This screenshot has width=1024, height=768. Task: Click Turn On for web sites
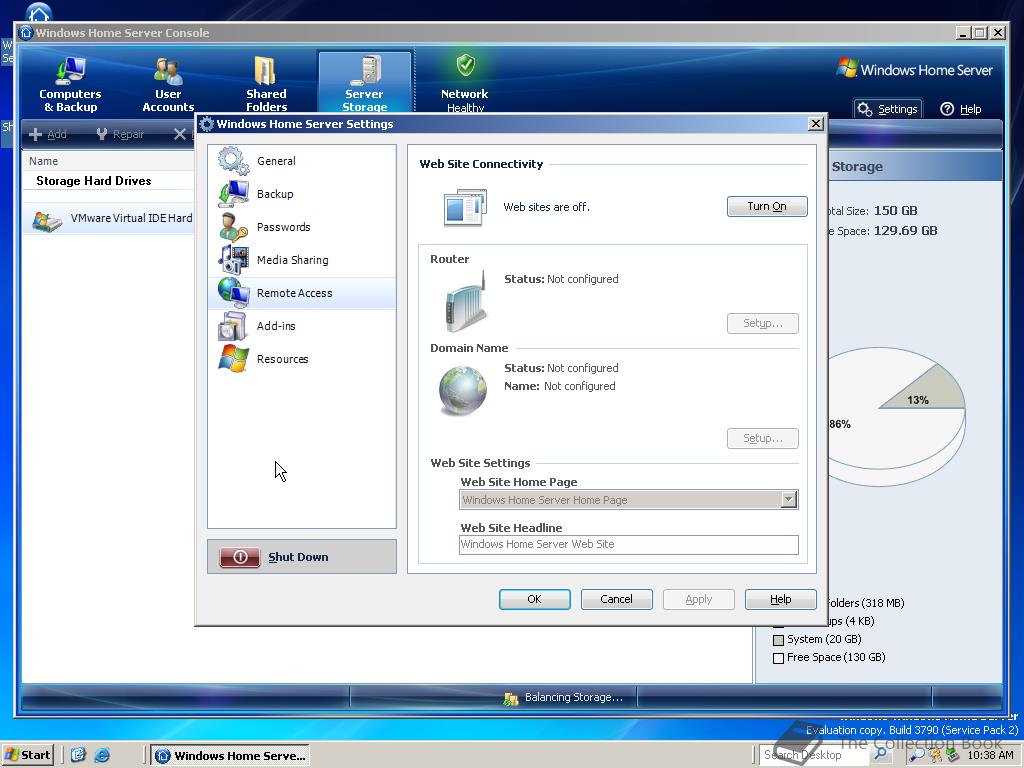tap(767, 206)
